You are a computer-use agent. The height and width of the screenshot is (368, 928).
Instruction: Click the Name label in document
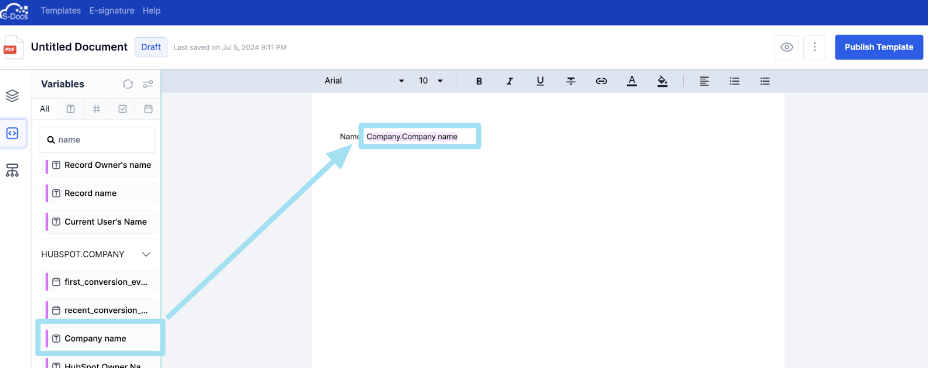[x=349, y=137]
